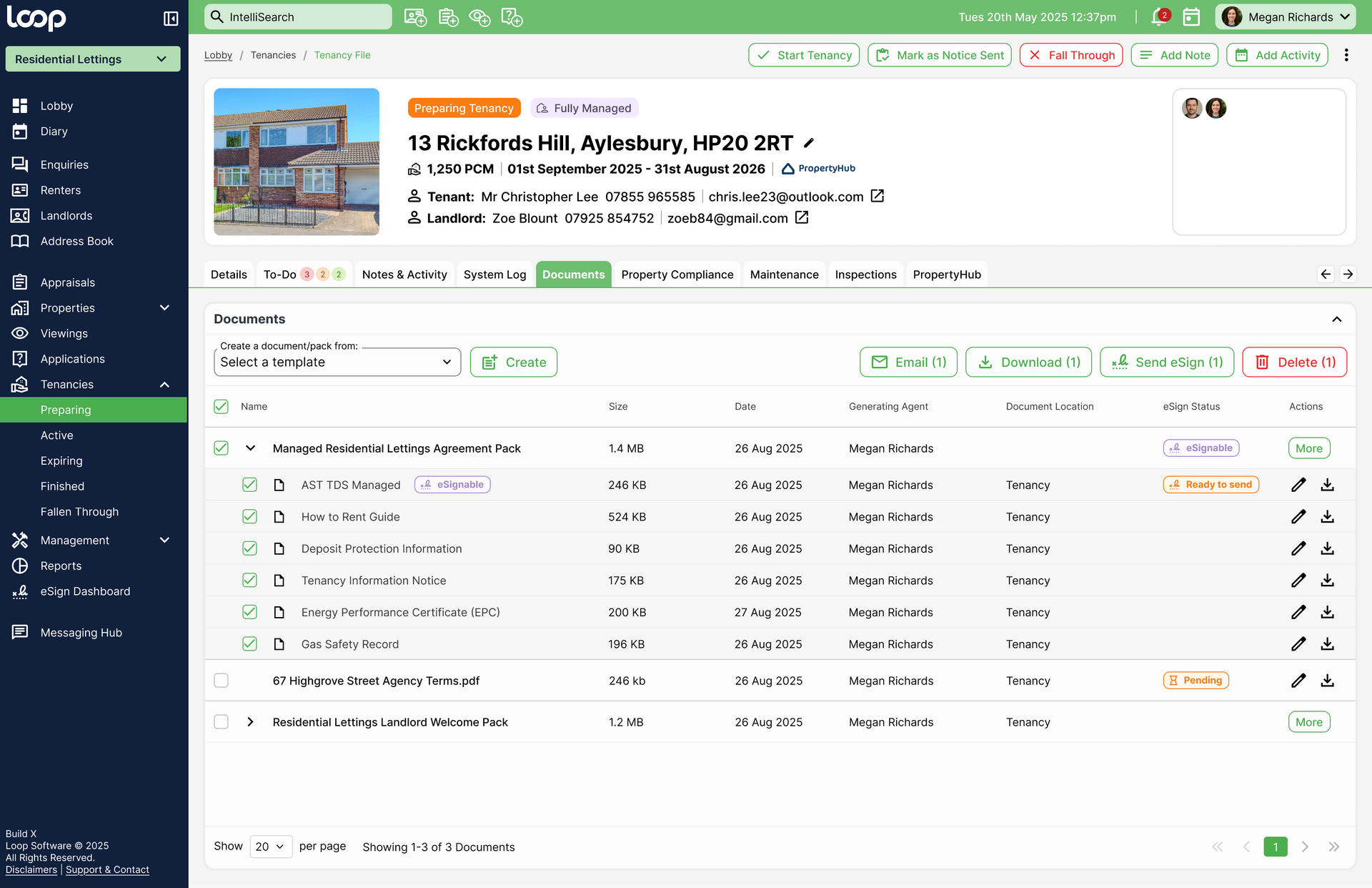Collapse the sidebar with panel toggle icon
This screenshot has height=888, width=1372.
[x=171, y=19]
